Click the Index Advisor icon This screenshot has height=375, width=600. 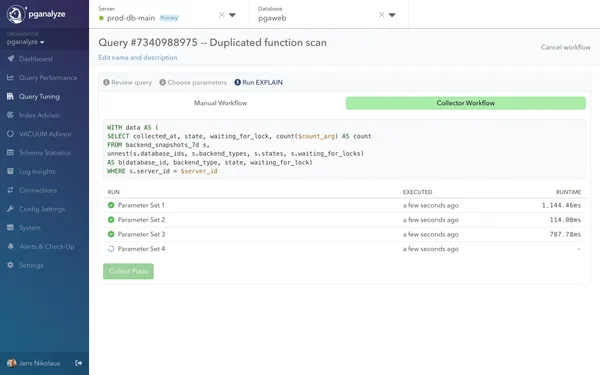click(x=10, y=115)
